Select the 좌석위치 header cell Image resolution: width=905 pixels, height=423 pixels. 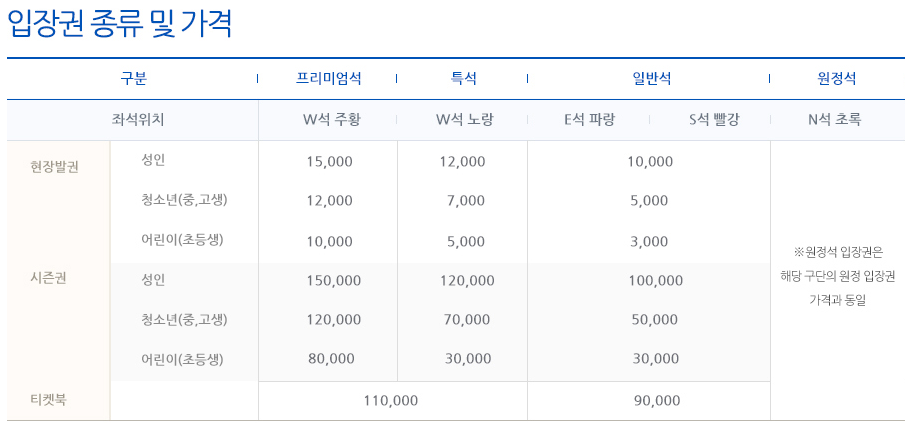[138, 120]
